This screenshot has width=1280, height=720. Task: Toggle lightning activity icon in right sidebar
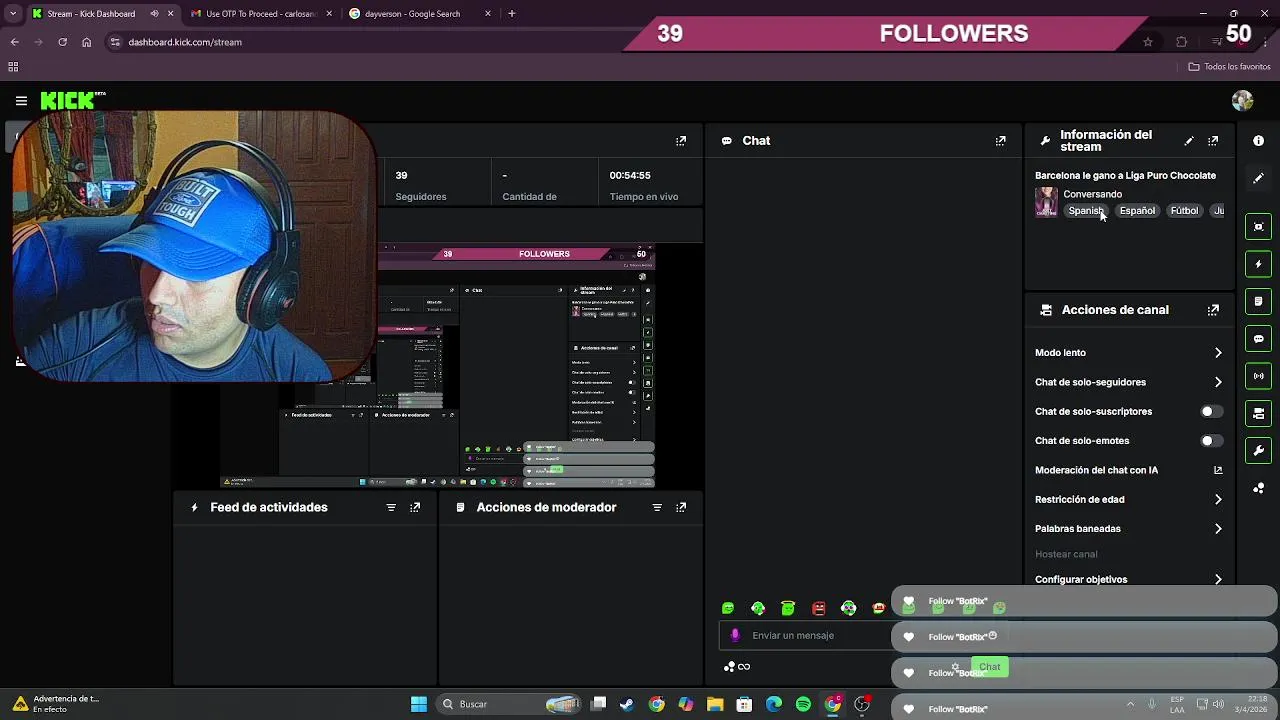coord(1258,264)
